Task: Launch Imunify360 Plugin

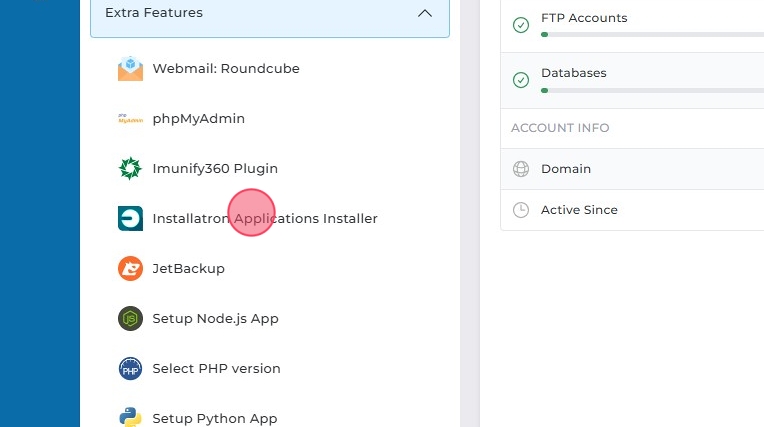Action: point(215,169)
